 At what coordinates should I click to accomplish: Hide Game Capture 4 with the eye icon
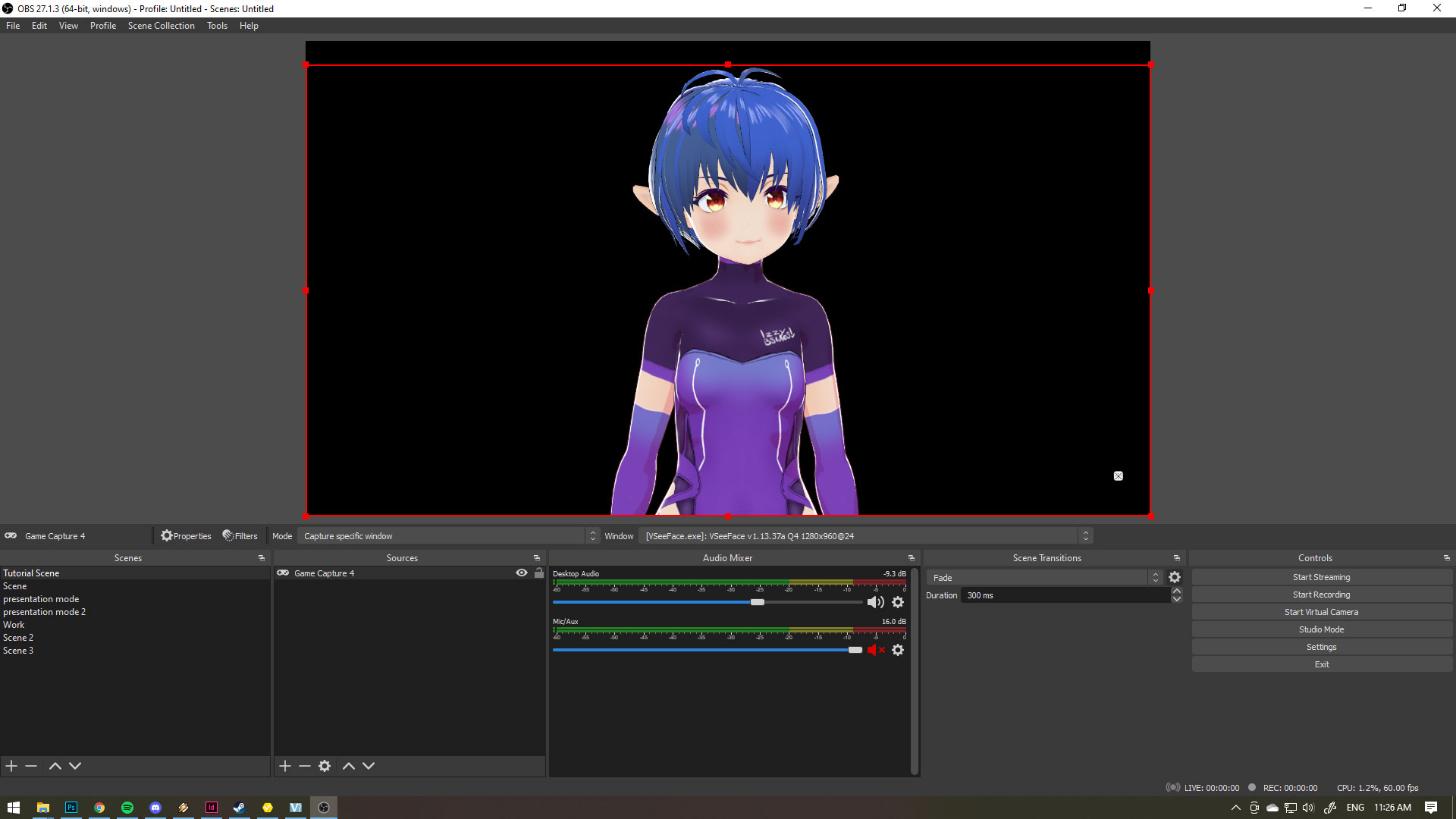point(522,573)
